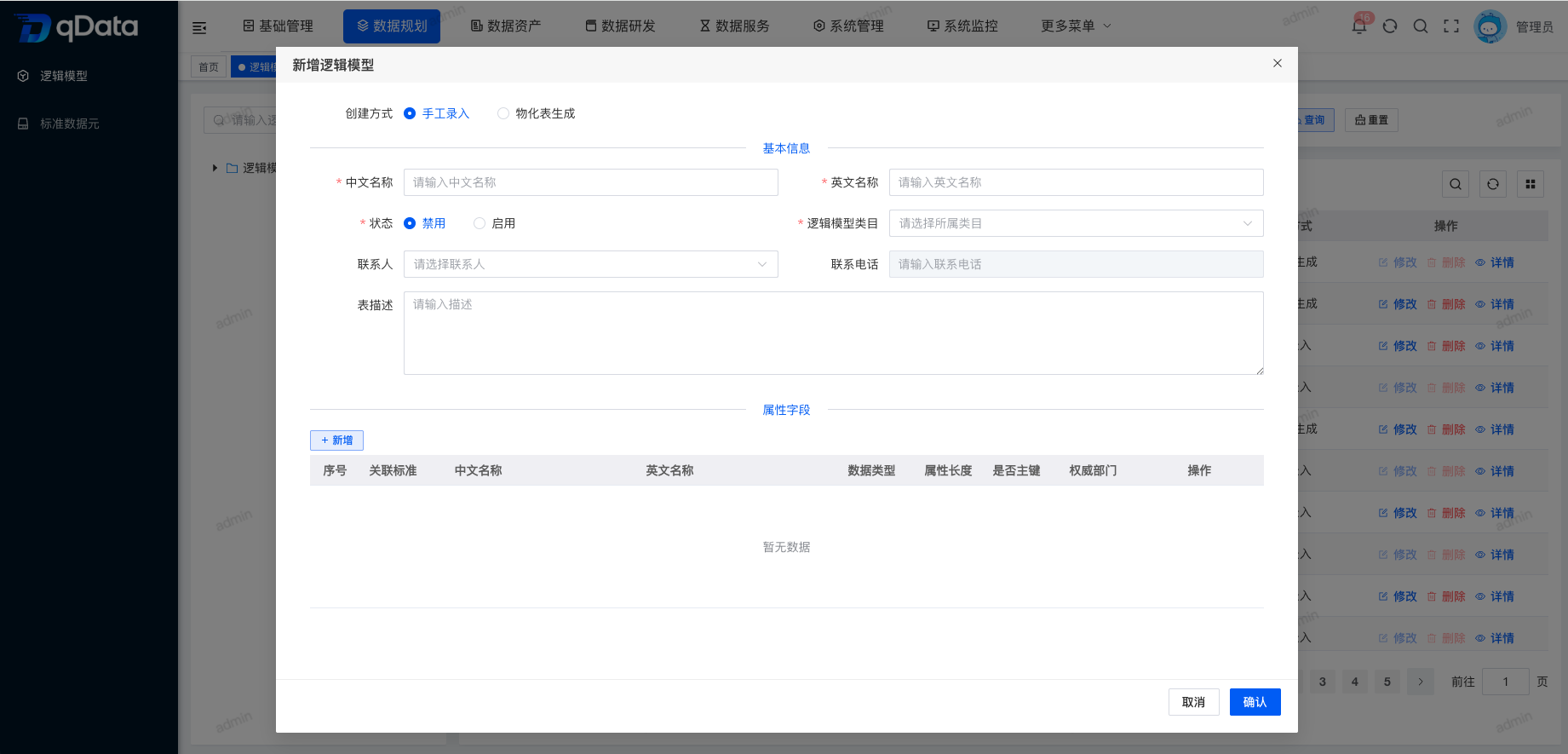
Task: Click the 详情 eye icon in first row
Action: [x=1480, y=262]
